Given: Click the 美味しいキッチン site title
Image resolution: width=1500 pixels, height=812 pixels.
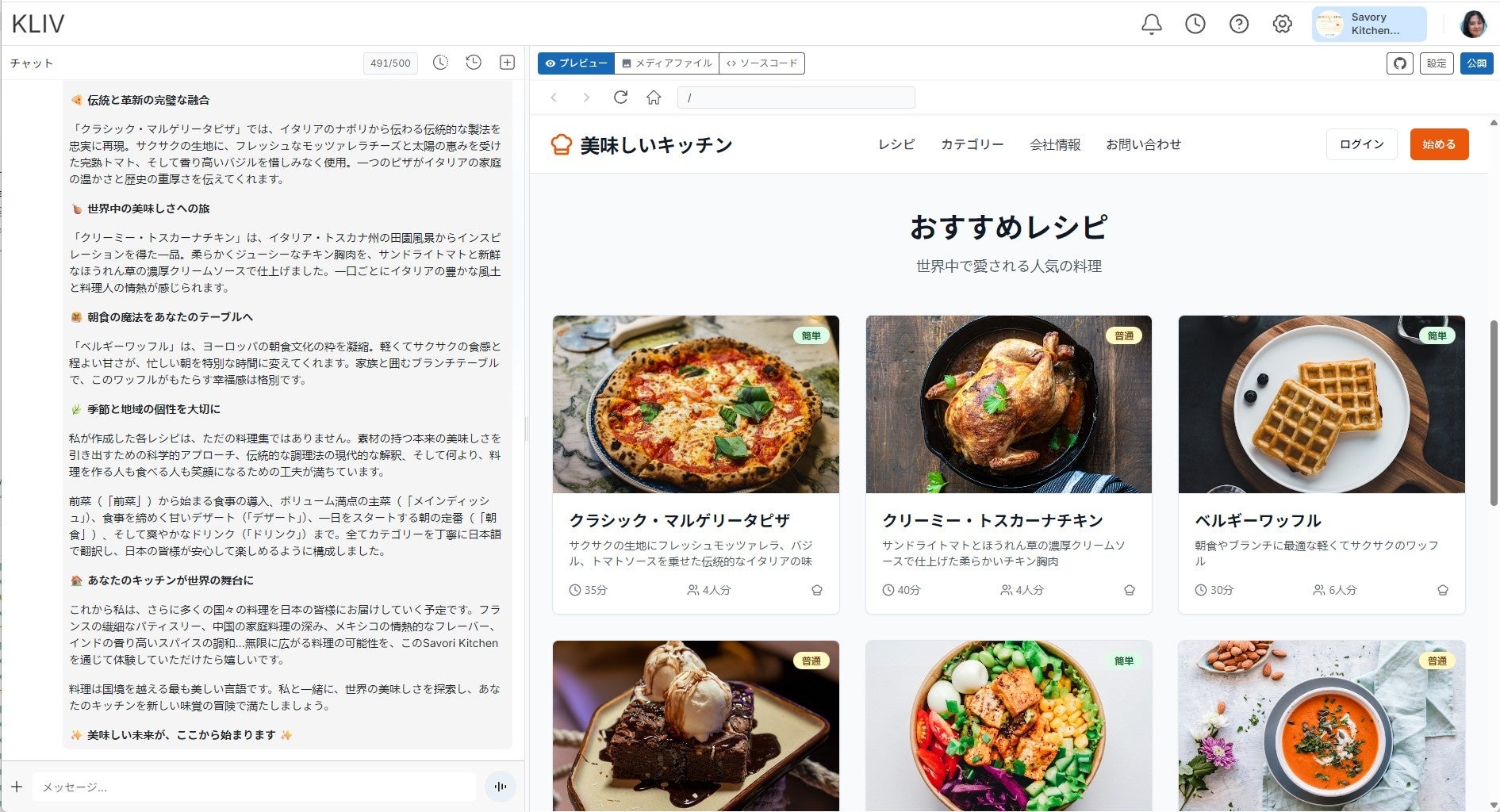Looking at the screenshot, I should coord(657,145).
